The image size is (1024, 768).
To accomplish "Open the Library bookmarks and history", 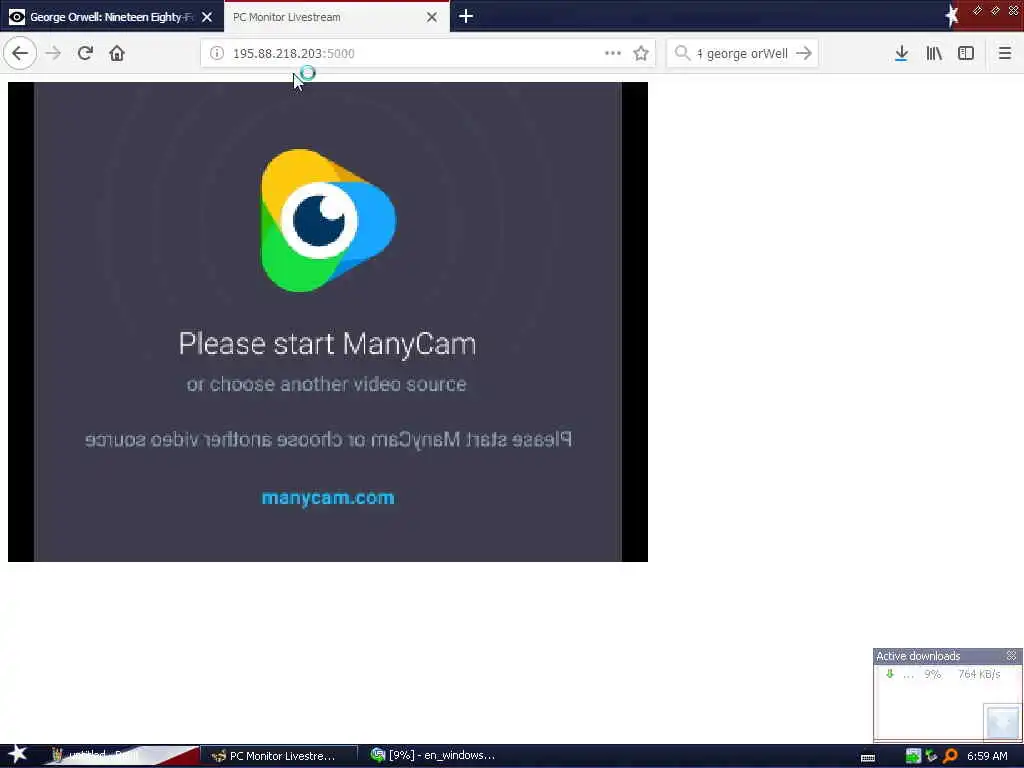I will click(934, 53).
